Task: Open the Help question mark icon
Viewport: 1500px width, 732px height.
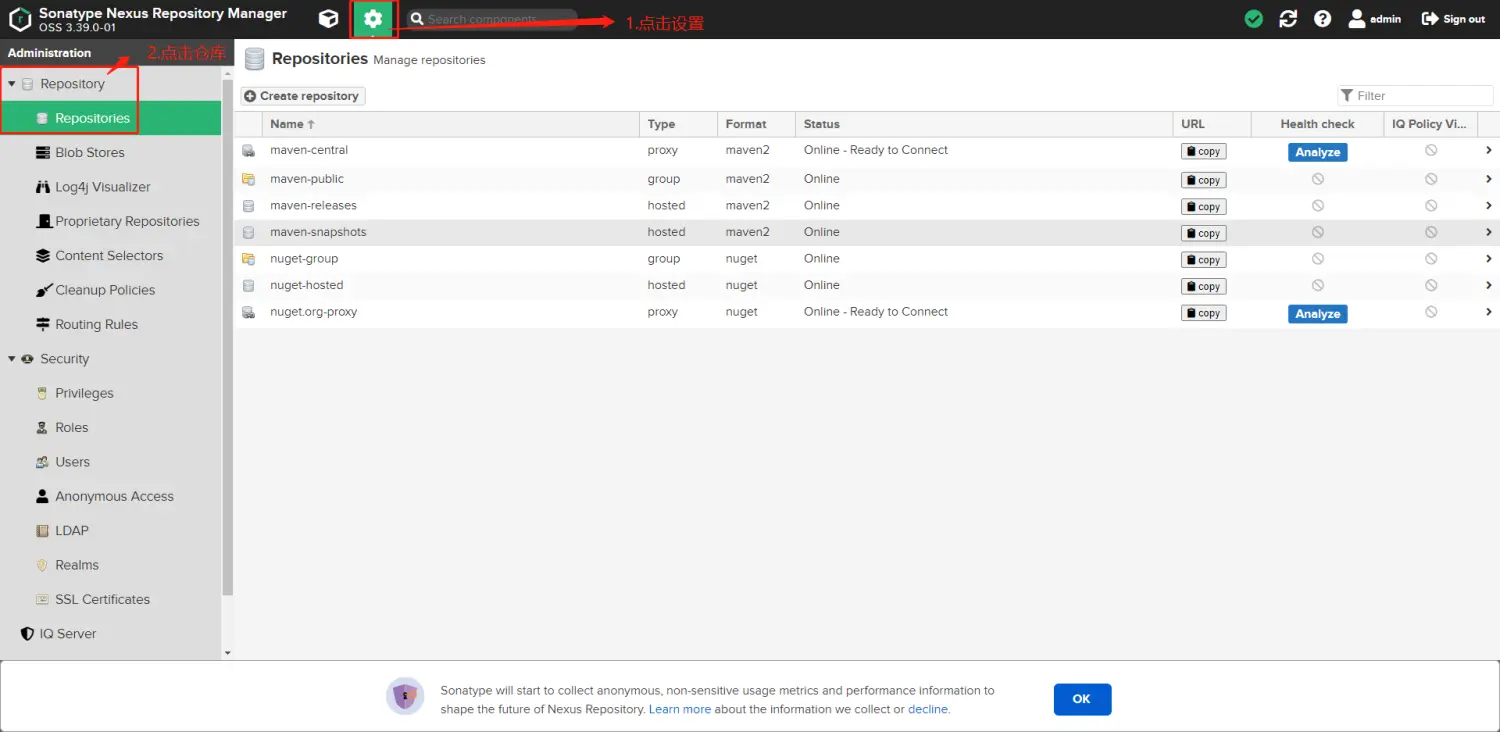Action: 1322,19
